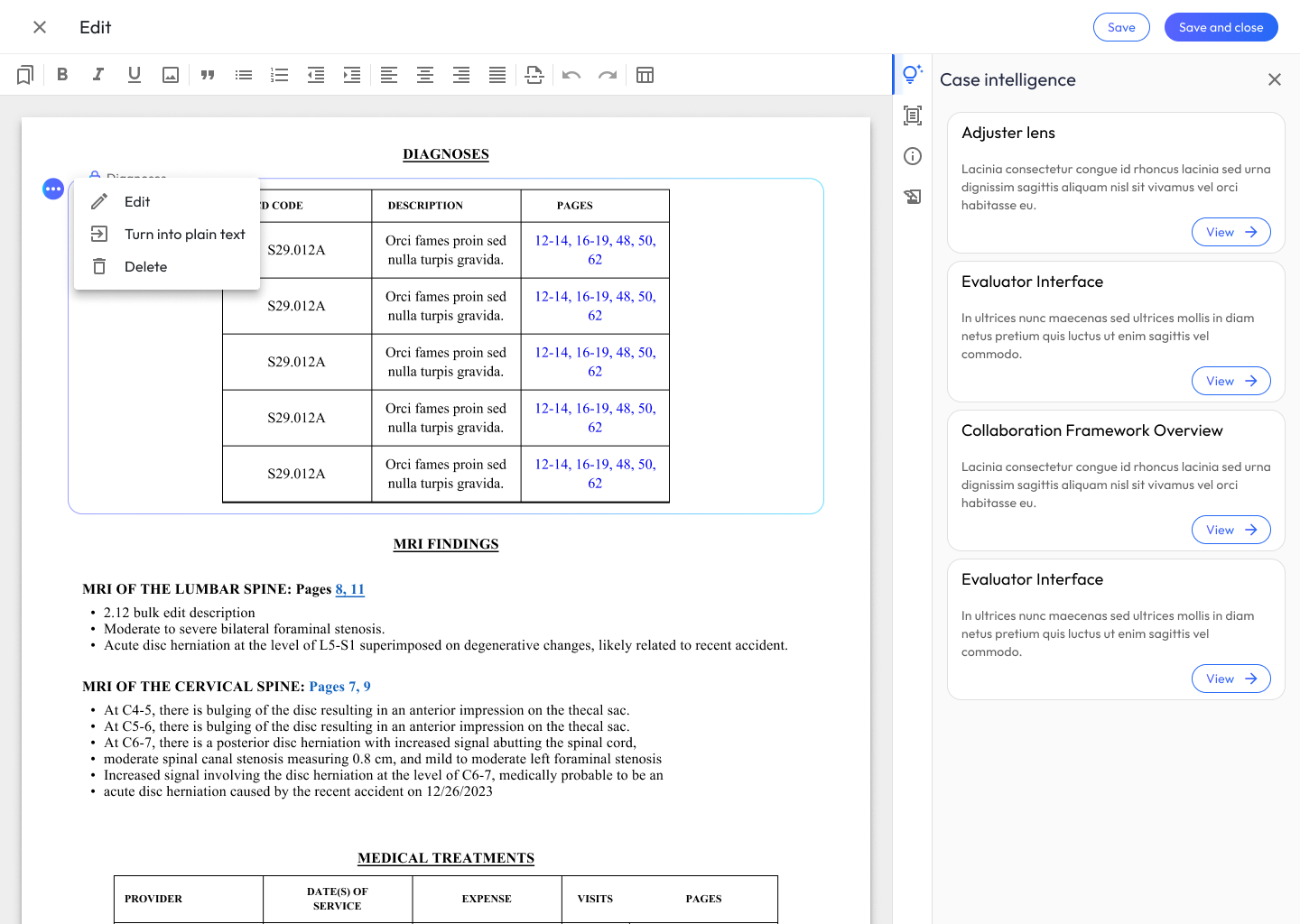Click the Save and close button
The image size is (1300, 924).
[x=1221, y=27]
